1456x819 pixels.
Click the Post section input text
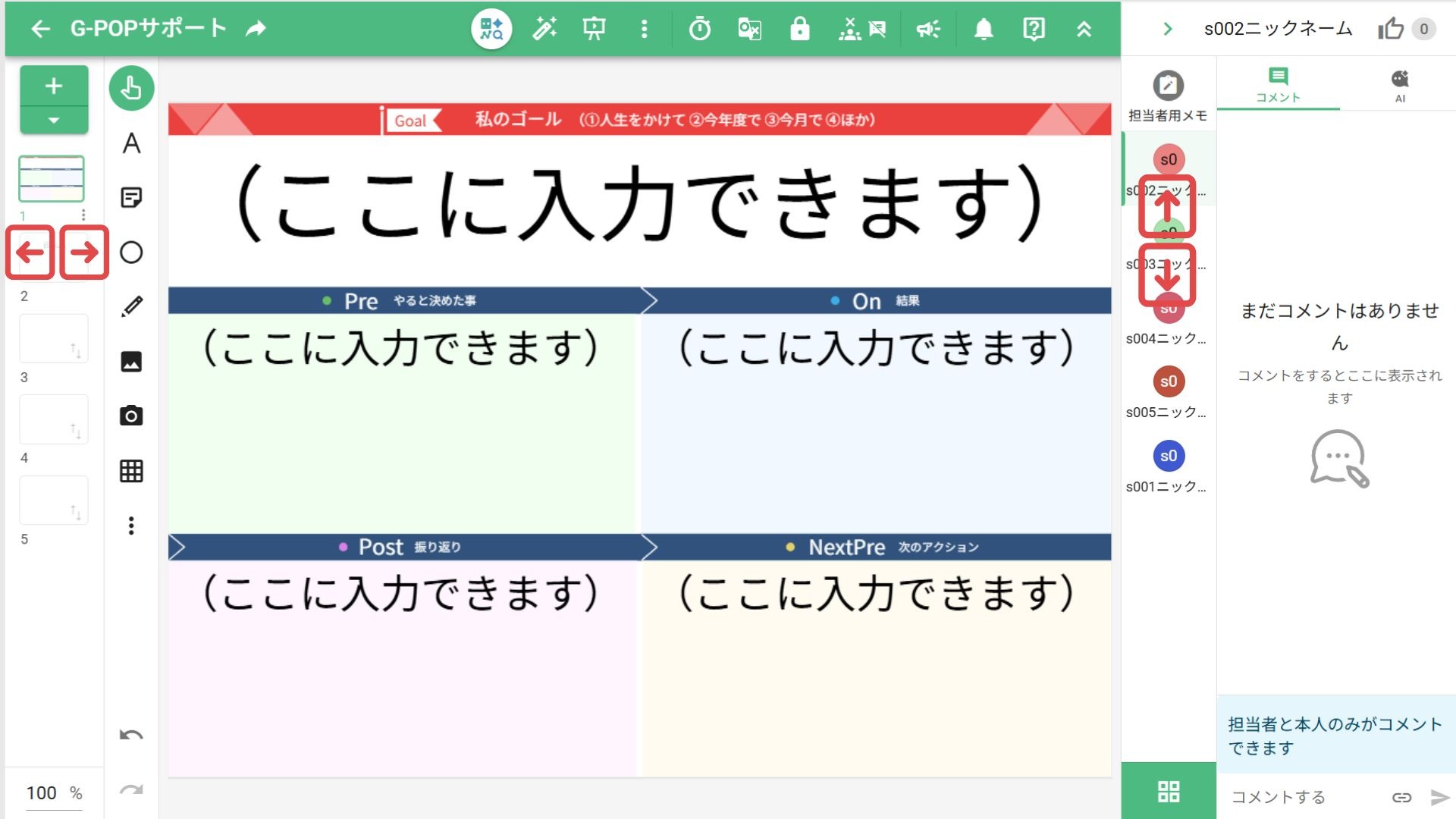tap(400, 593)
